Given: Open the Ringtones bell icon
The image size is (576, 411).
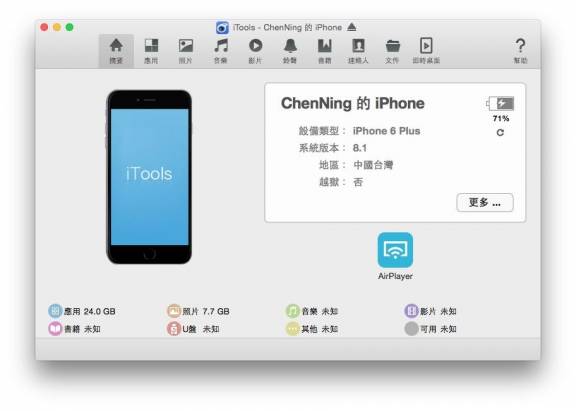Looking at the screenshot, I should 290,51.
